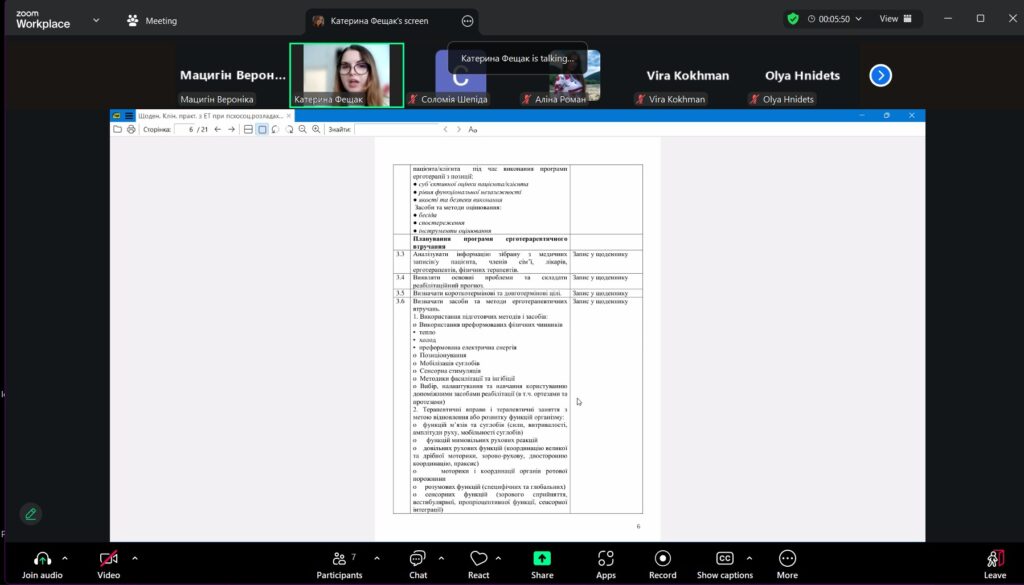Start video with the camera icon
The width and height of the screenshot is (1024, 585).
[x=108, y=559]
